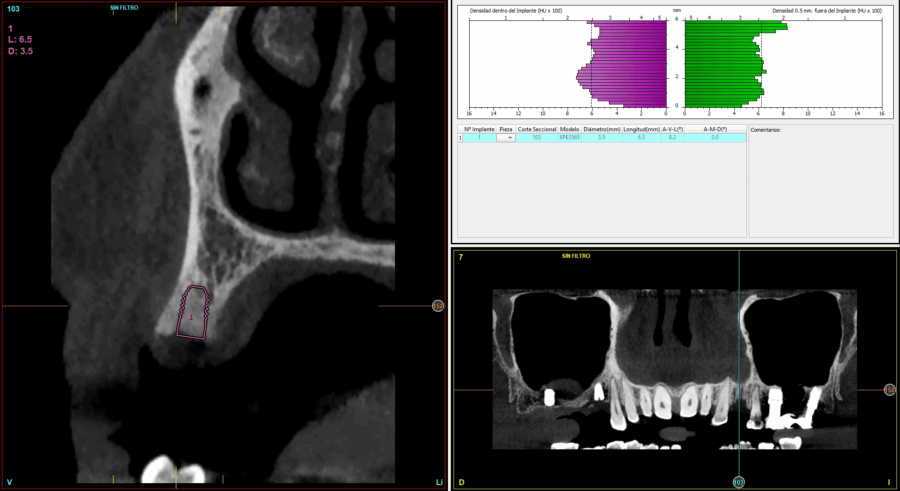The width and height of the screenshot is (900, 491).
Task: Click the yellow SIN FILTRO label on panoramic
Action: 575,256
